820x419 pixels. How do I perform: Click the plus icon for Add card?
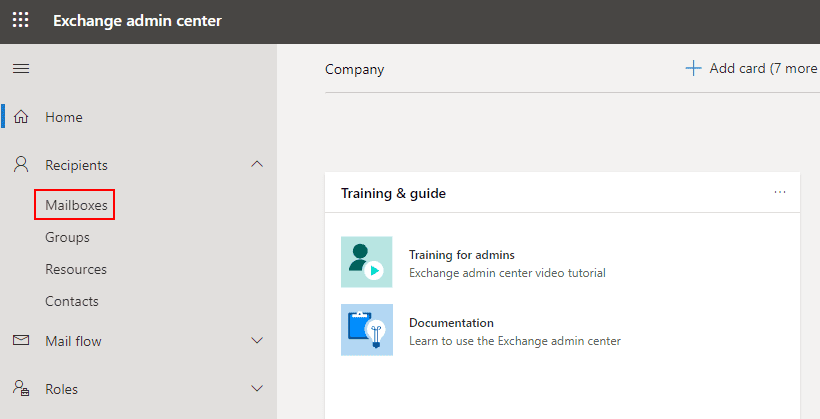(693, 69)
